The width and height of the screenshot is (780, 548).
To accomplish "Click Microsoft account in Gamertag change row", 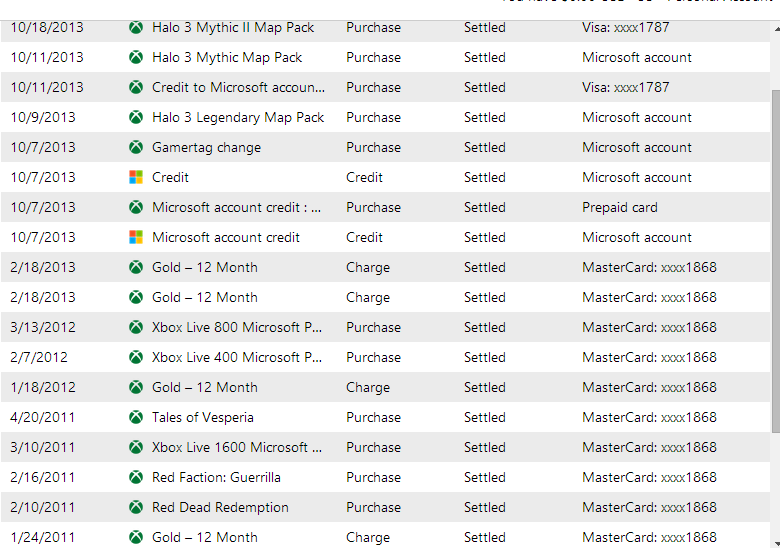I will (x=637, y=147).
